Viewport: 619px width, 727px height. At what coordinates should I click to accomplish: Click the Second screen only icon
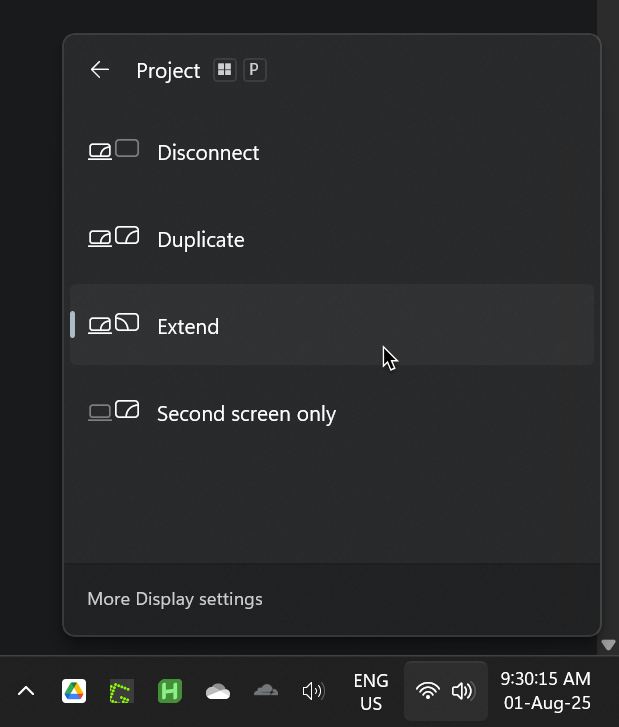coord(114,410)
